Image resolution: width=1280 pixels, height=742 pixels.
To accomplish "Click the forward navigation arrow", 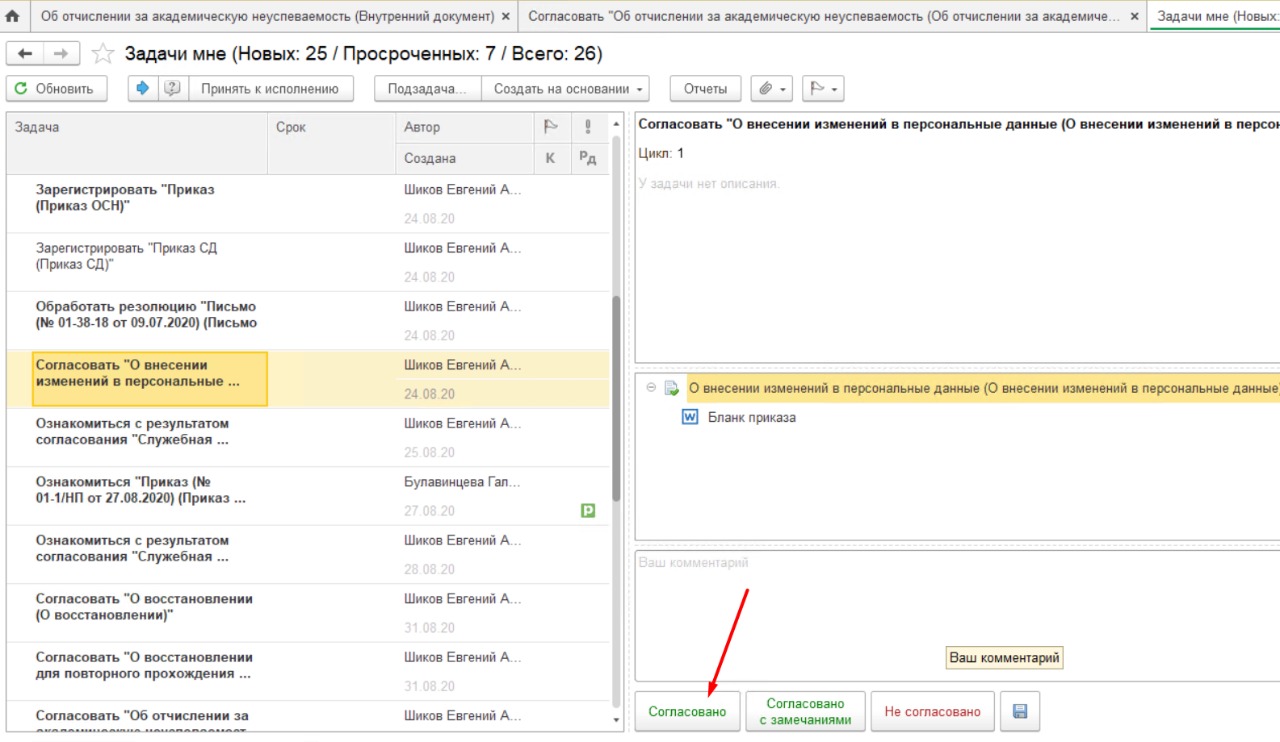I will pos(61,54).
